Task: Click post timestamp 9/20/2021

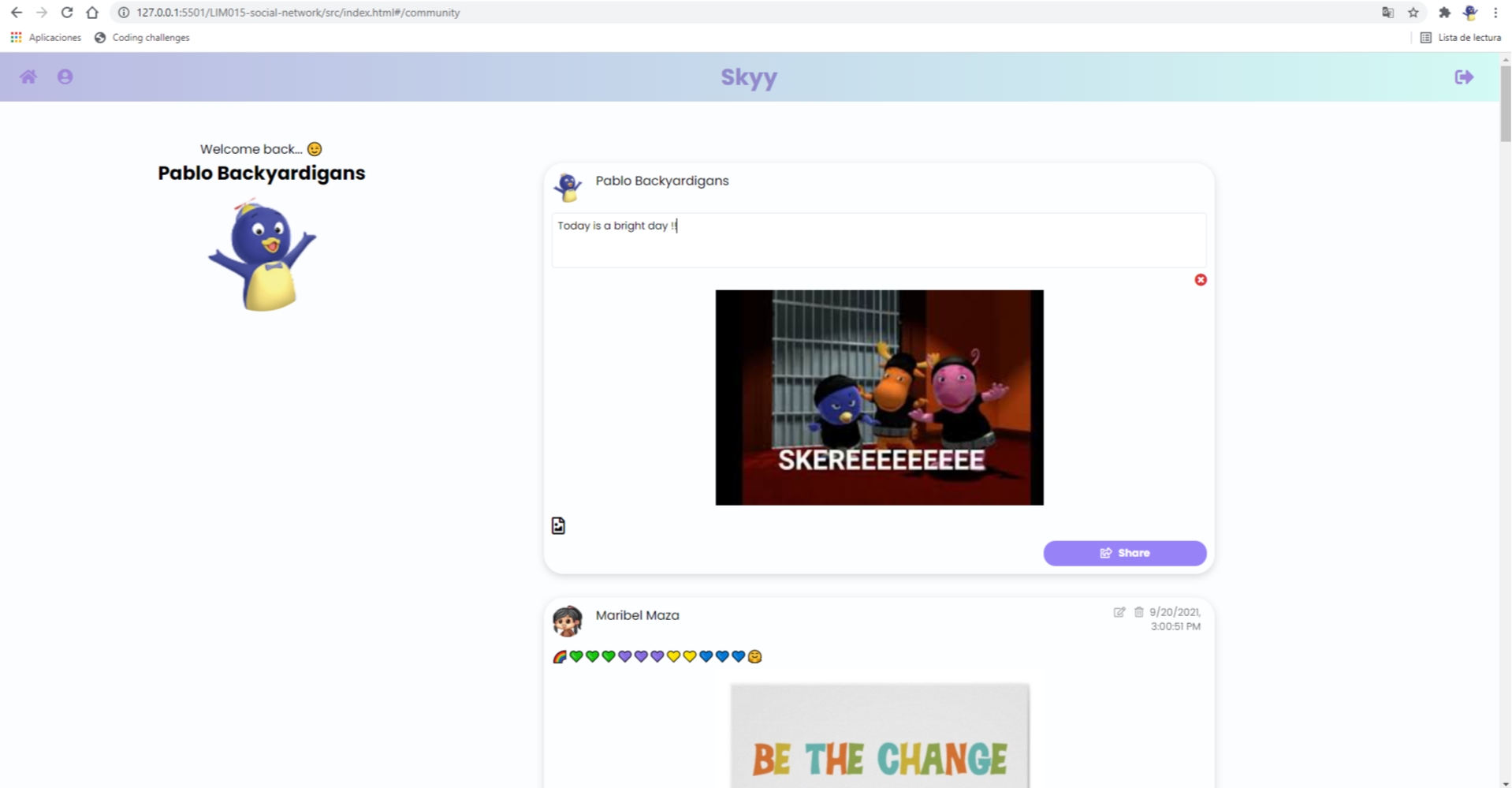Action: pyautogui.click(x=1175, y=619)
